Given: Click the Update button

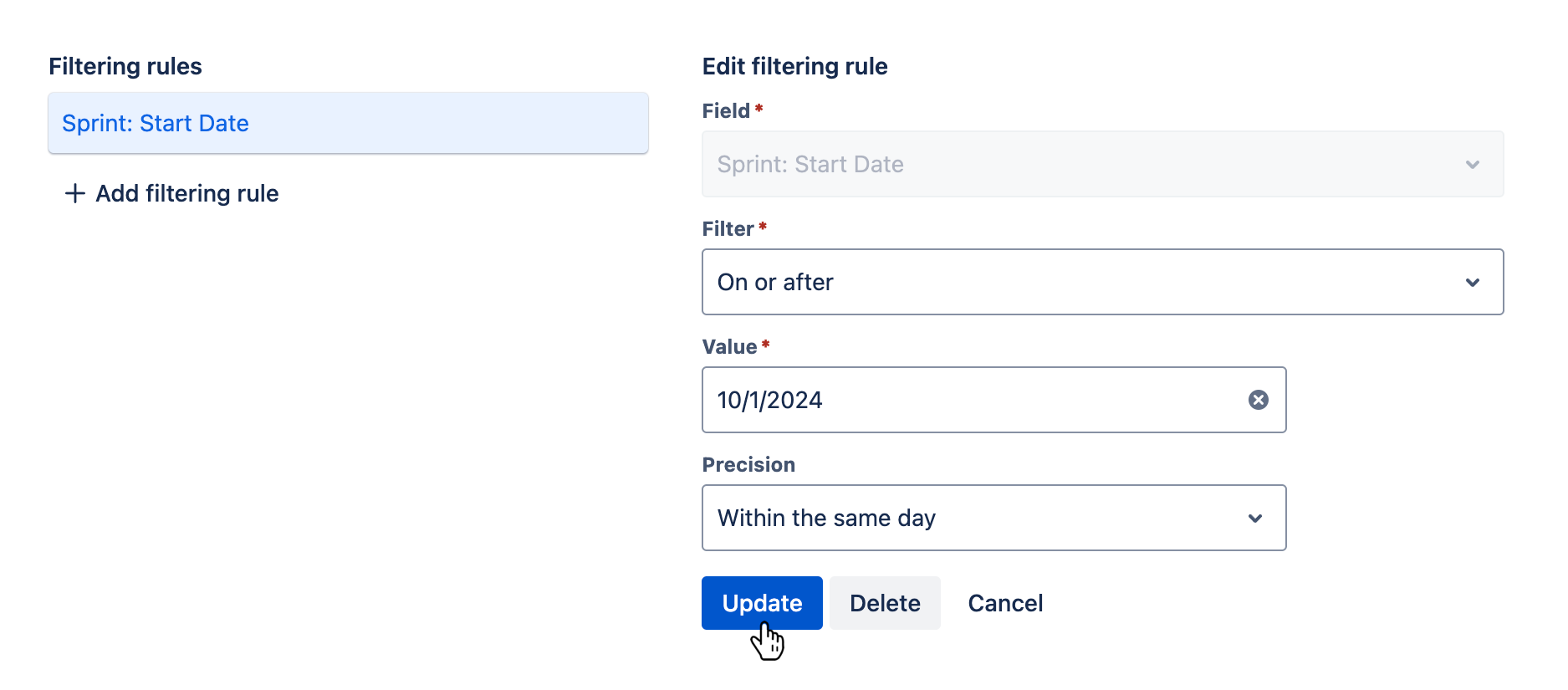Looking at the screenshot, I should click(x=762, y=603).
